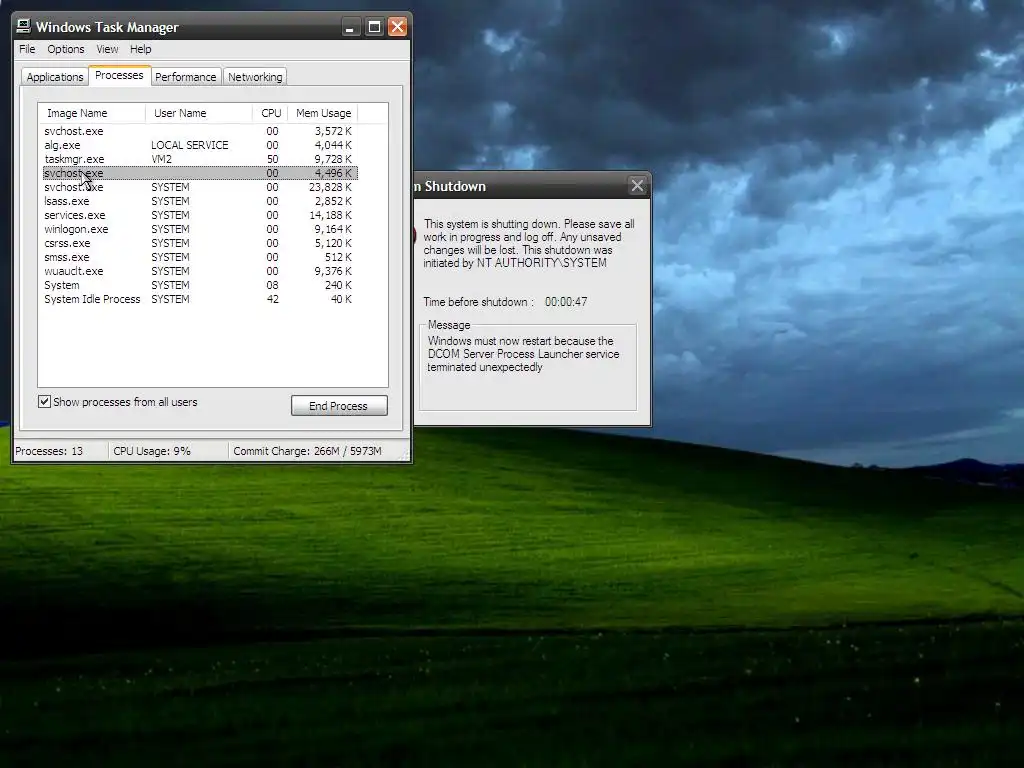The image size is (1024, 768).
Task: Switch to the Performance tab
Action: tap(185, 77)
